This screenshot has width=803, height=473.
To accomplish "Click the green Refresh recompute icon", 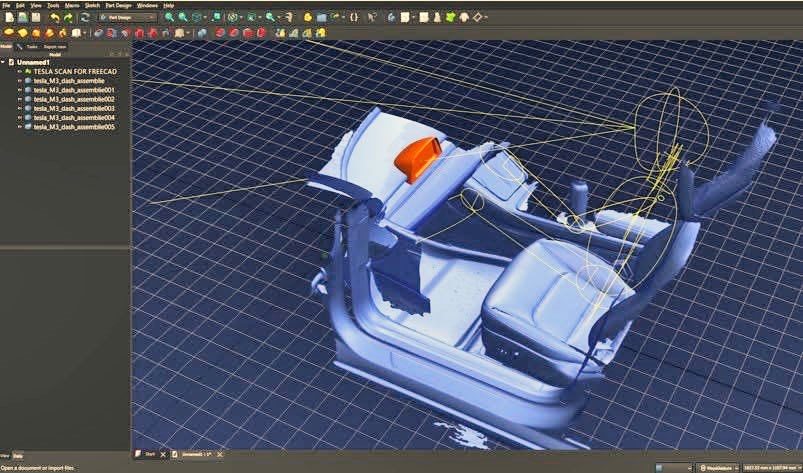I will pyautogui.click(x=85, y=17).
